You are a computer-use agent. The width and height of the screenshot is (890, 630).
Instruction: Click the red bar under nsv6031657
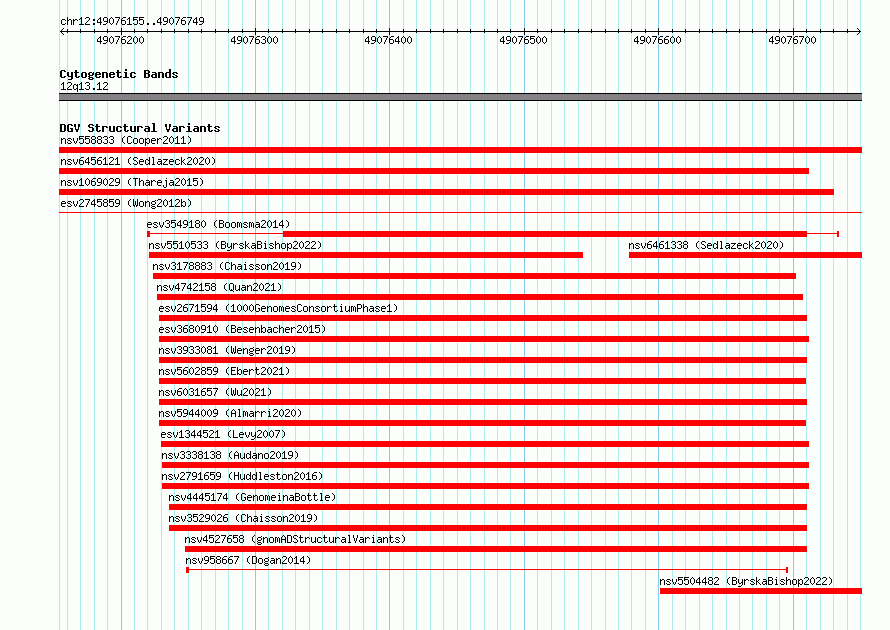pos(482,402)
